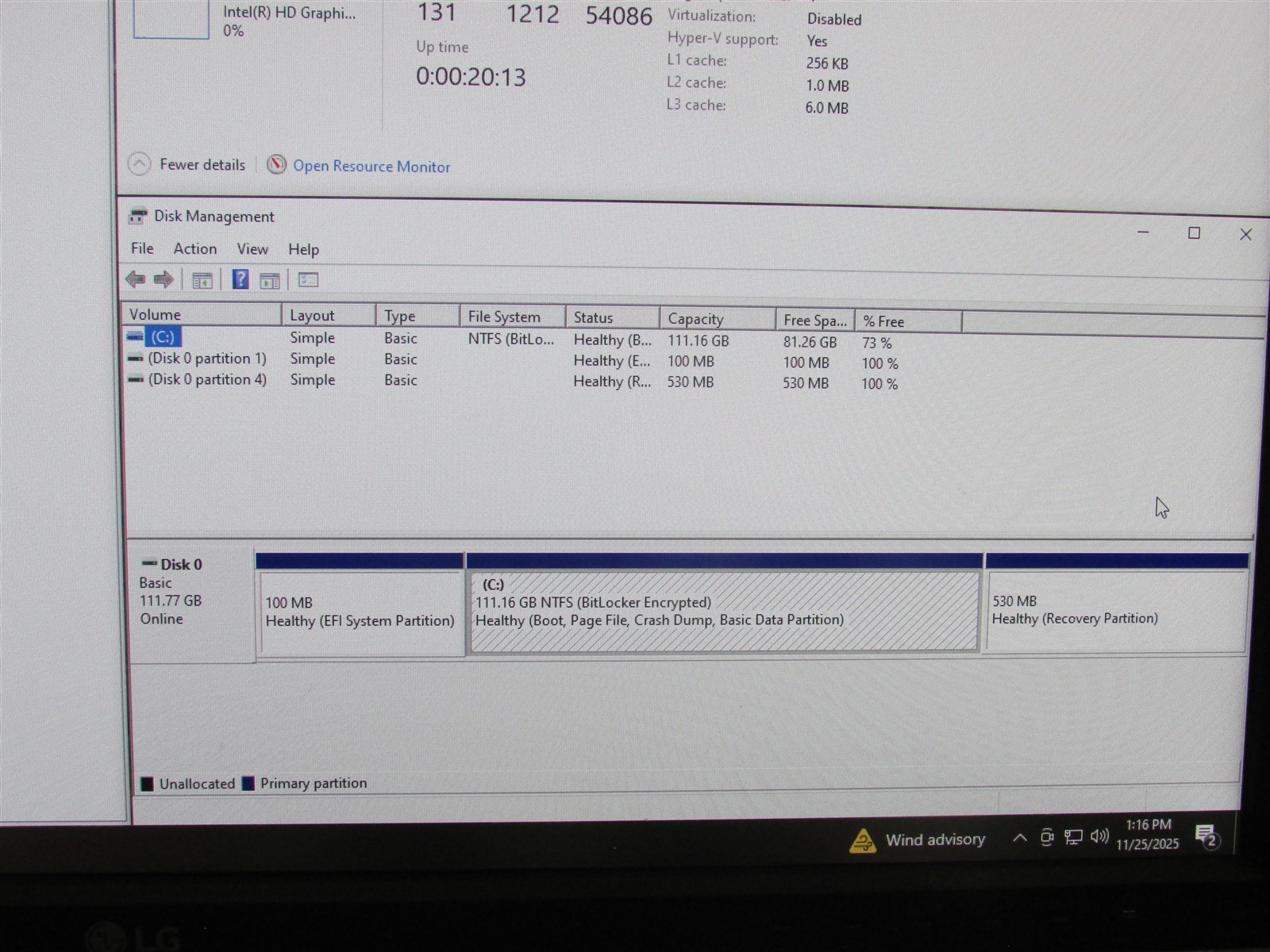Open the Action Center notifications icon
Image resolution: width=1270 pixels, height=952 pixels.
1206,836
